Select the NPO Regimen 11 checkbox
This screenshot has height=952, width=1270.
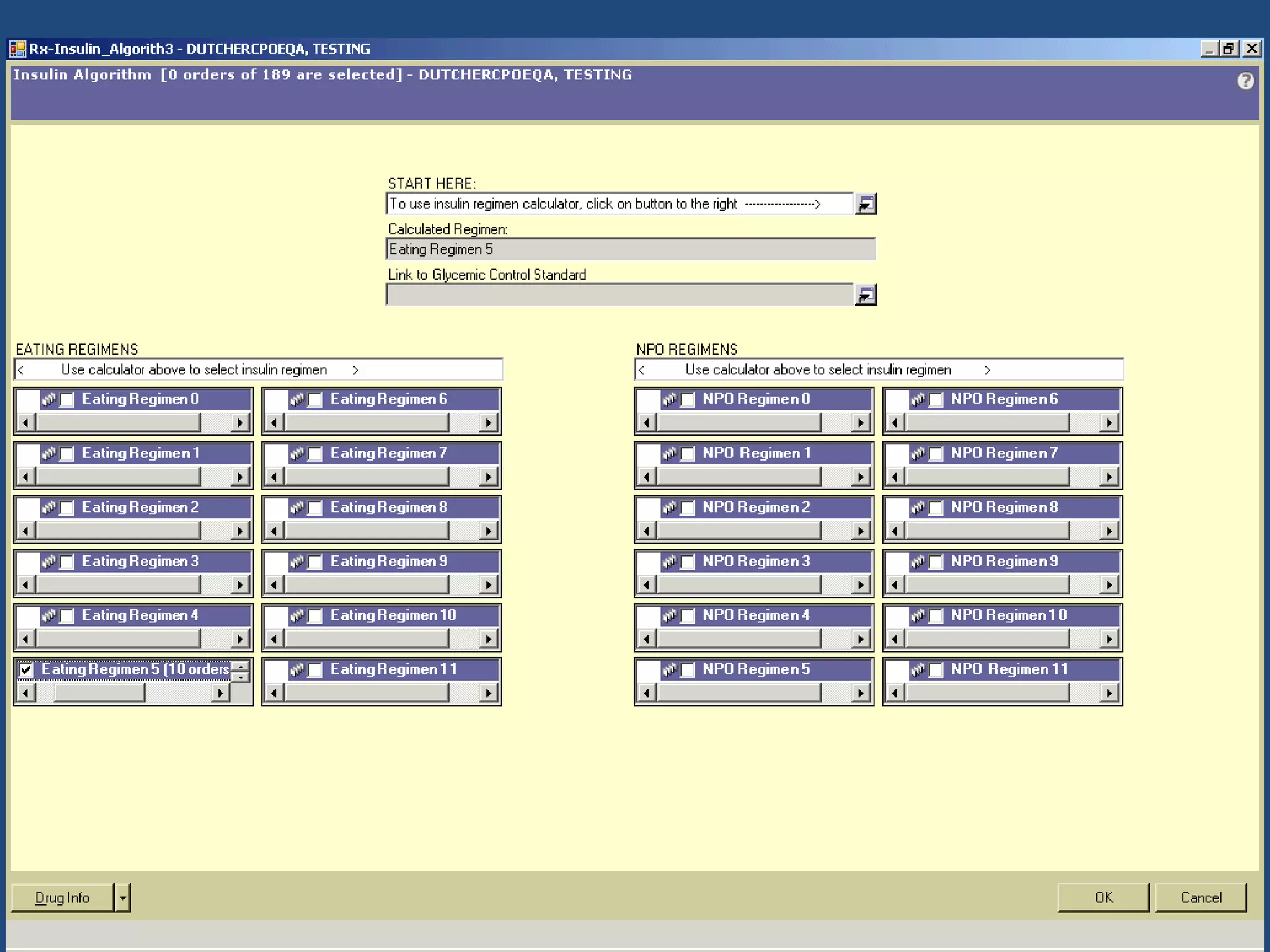click(x=936, y=670)
